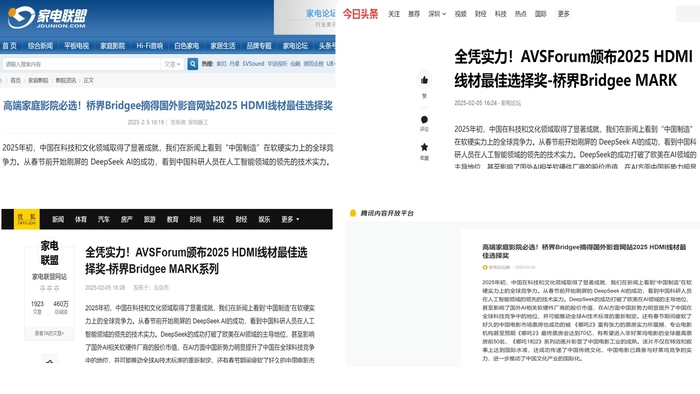Image resolution: width=700 pixels, height=394 pixels.
Task: Click the 460万 total reads count
Action: coord(61,304)
